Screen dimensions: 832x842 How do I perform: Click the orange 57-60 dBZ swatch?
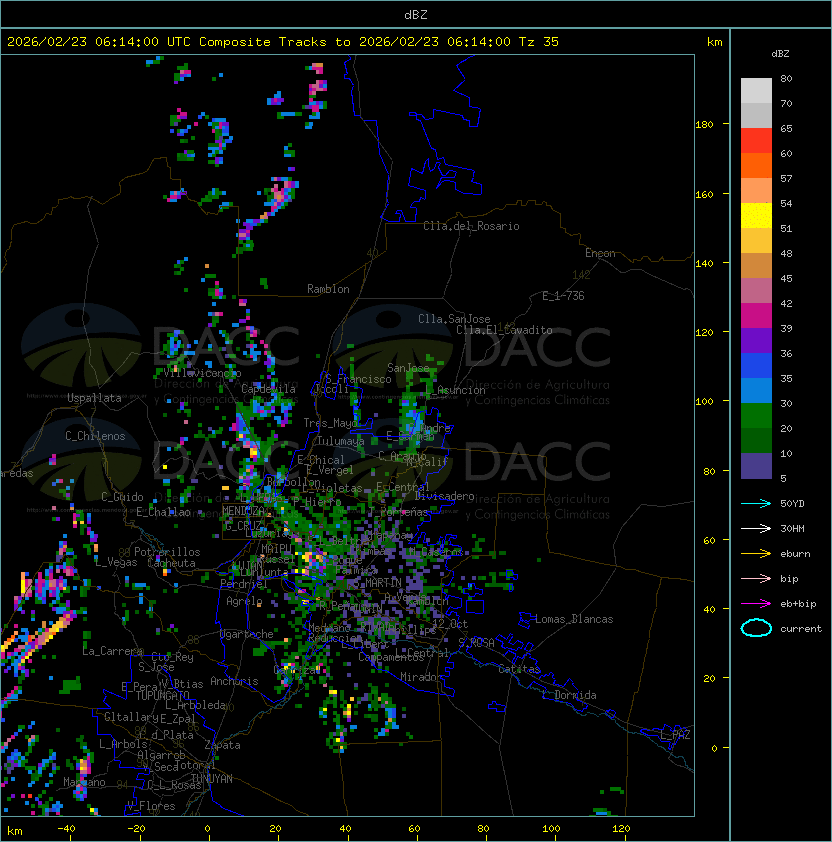[x=756, y=165]
